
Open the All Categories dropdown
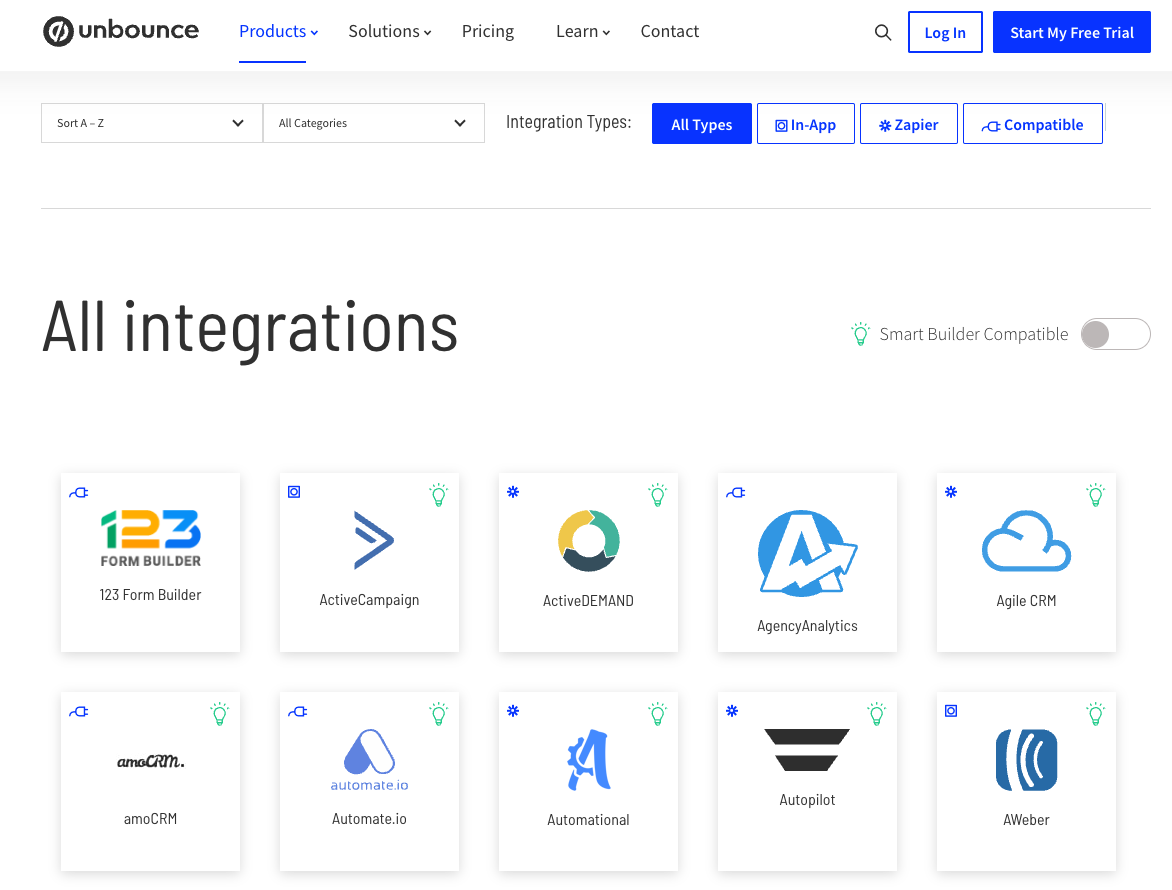[x=374, y=123]
